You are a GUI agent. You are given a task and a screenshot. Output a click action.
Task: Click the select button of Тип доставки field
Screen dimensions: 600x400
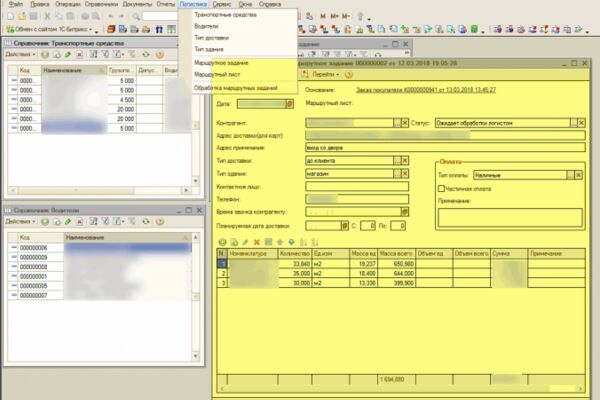[x=398, y=161]
